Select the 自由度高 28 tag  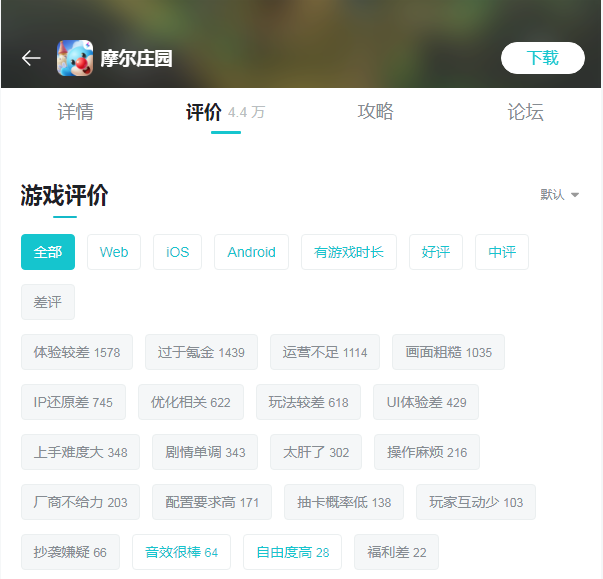[292, 552]
